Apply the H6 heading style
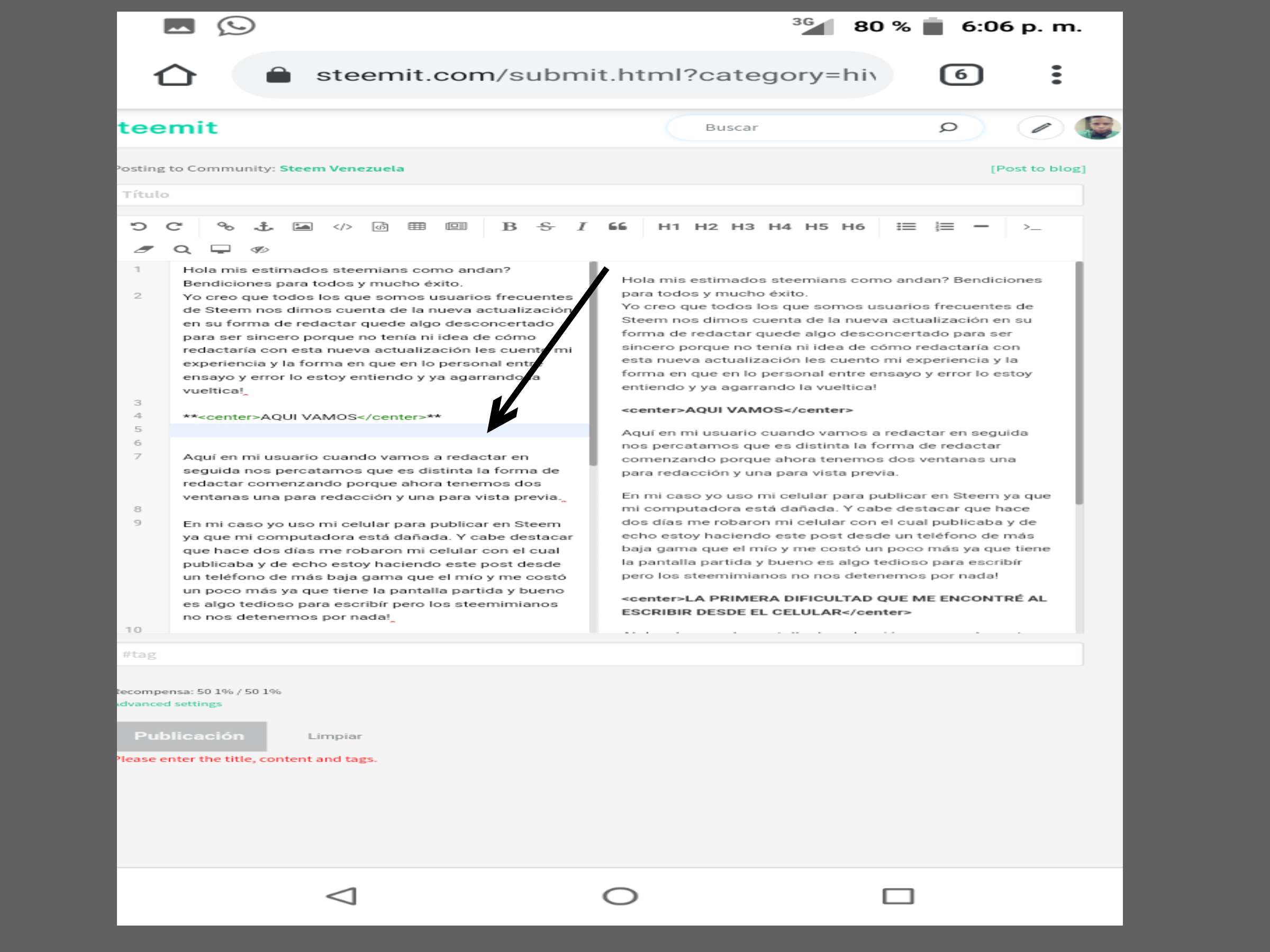The image size is (1270, 952). [x=853, y=227]
